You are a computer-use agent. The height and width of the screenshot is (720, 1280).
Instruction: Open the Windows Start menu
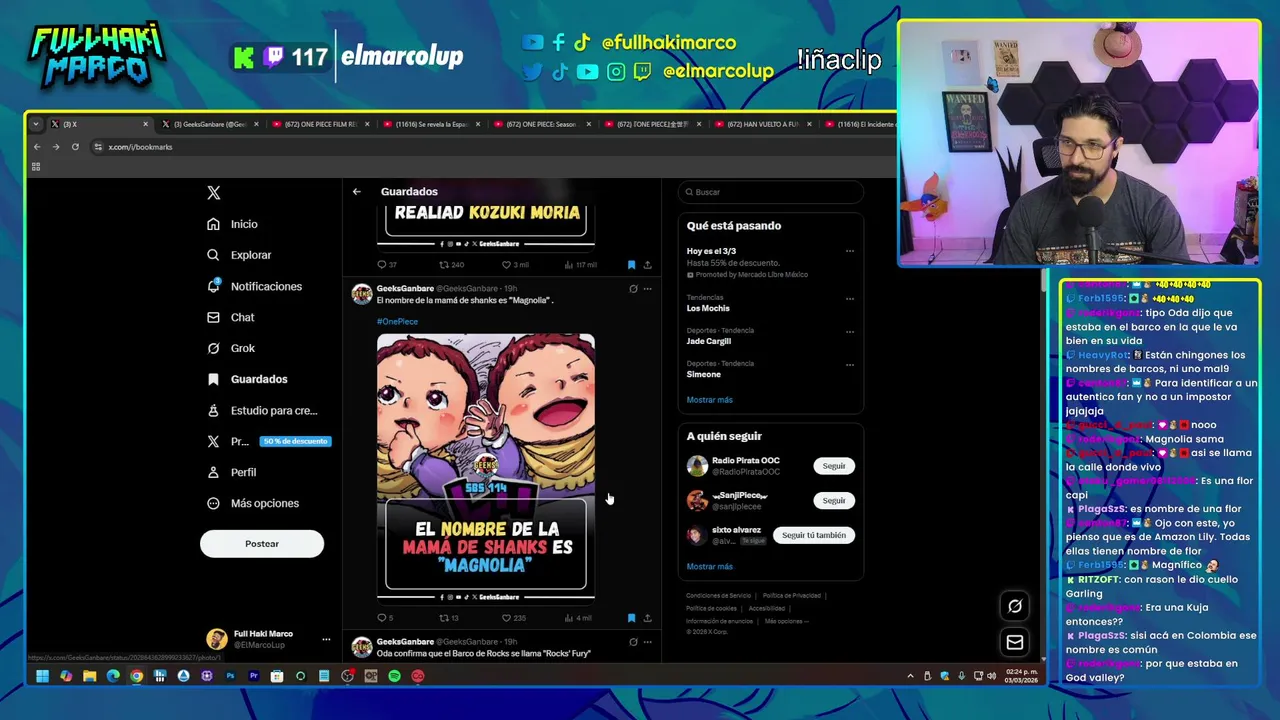pos(42,676)
